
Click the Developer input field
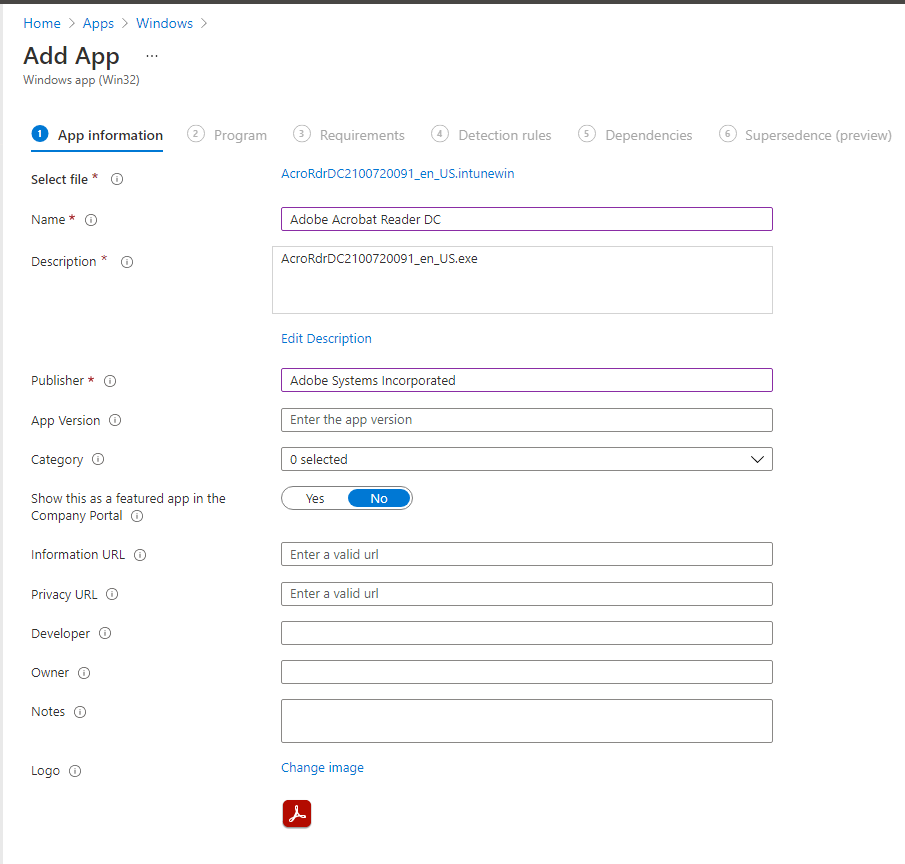[526, 633]
